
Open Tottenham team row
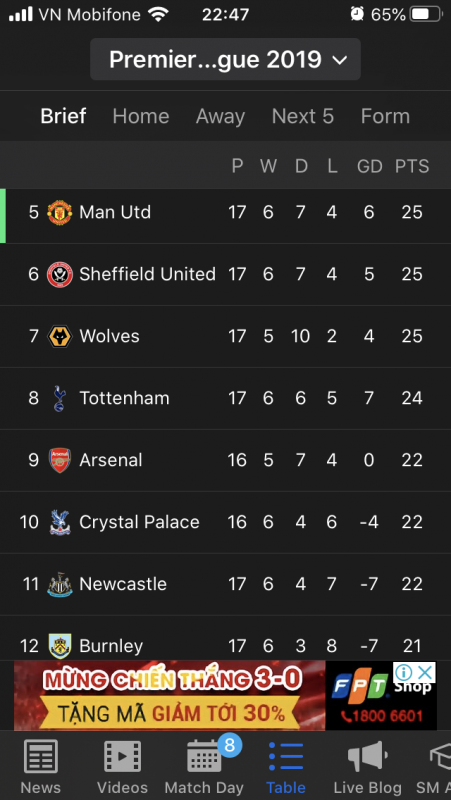(226, 398)
